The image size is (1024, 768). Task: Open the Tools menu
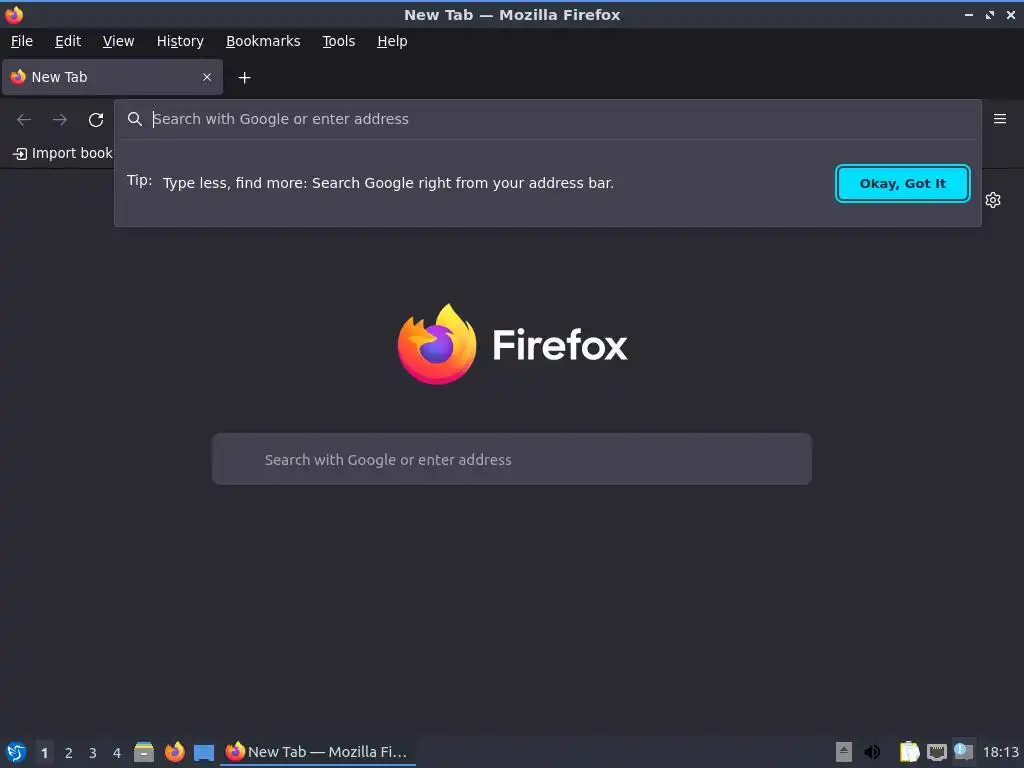[x=338, y=41]
